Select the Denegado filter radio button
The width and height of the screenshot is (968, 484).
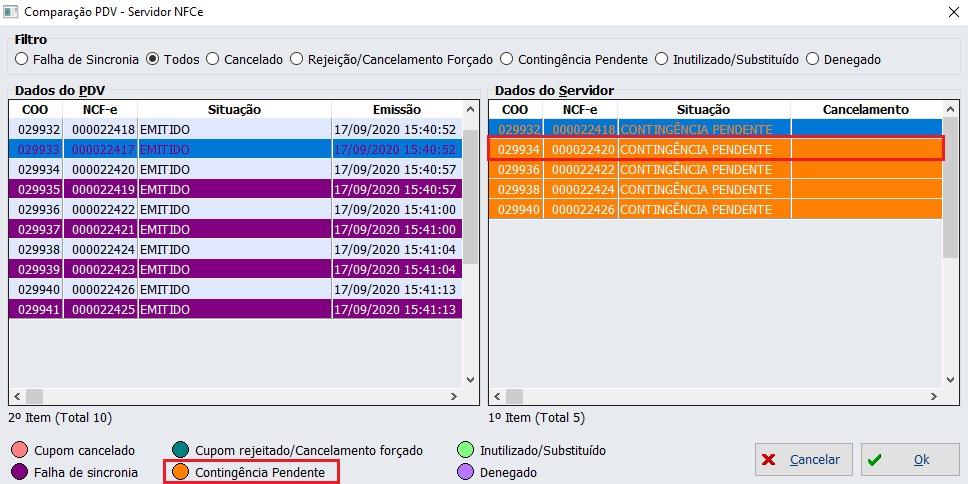point(812,59)
